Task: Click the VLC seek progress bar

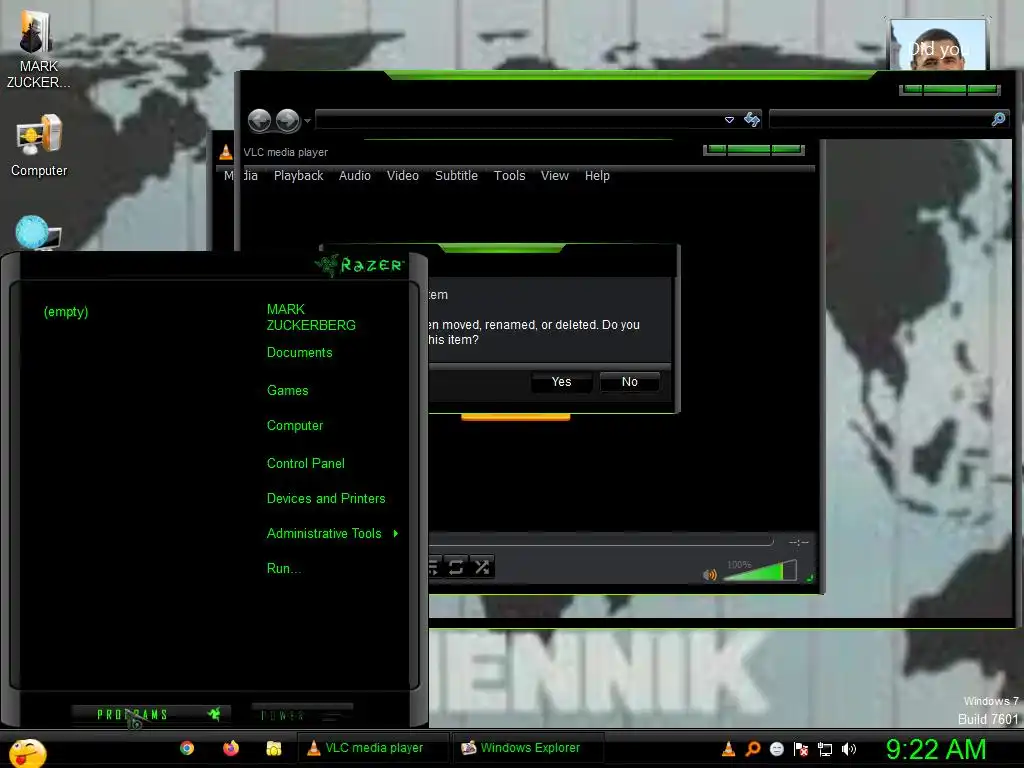Action: [600, 541]
